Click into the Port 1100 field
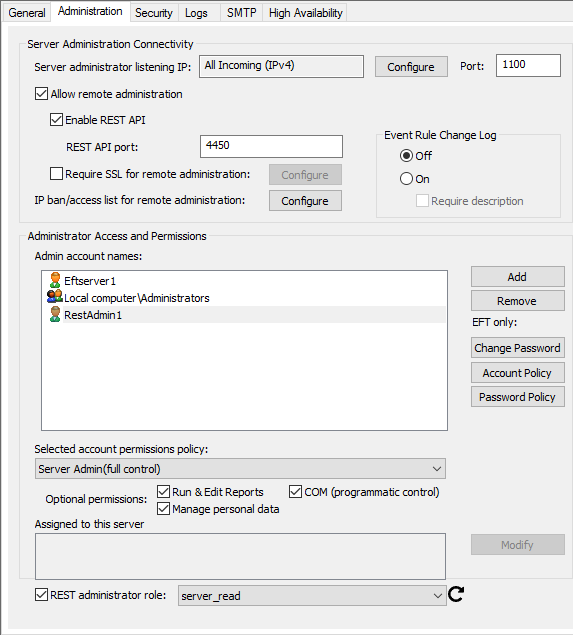Screen dimensions: 573x635 528,65
